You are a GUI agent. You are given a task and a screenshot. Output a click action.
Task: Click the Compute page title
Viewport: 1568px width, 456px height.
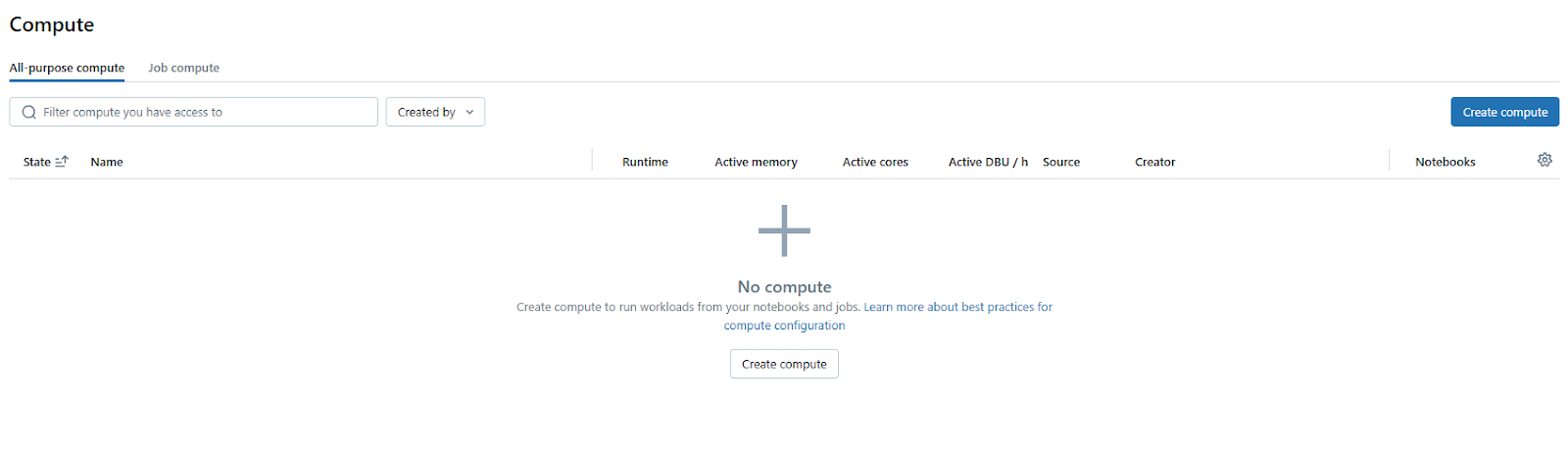click(x=52, y=25)
